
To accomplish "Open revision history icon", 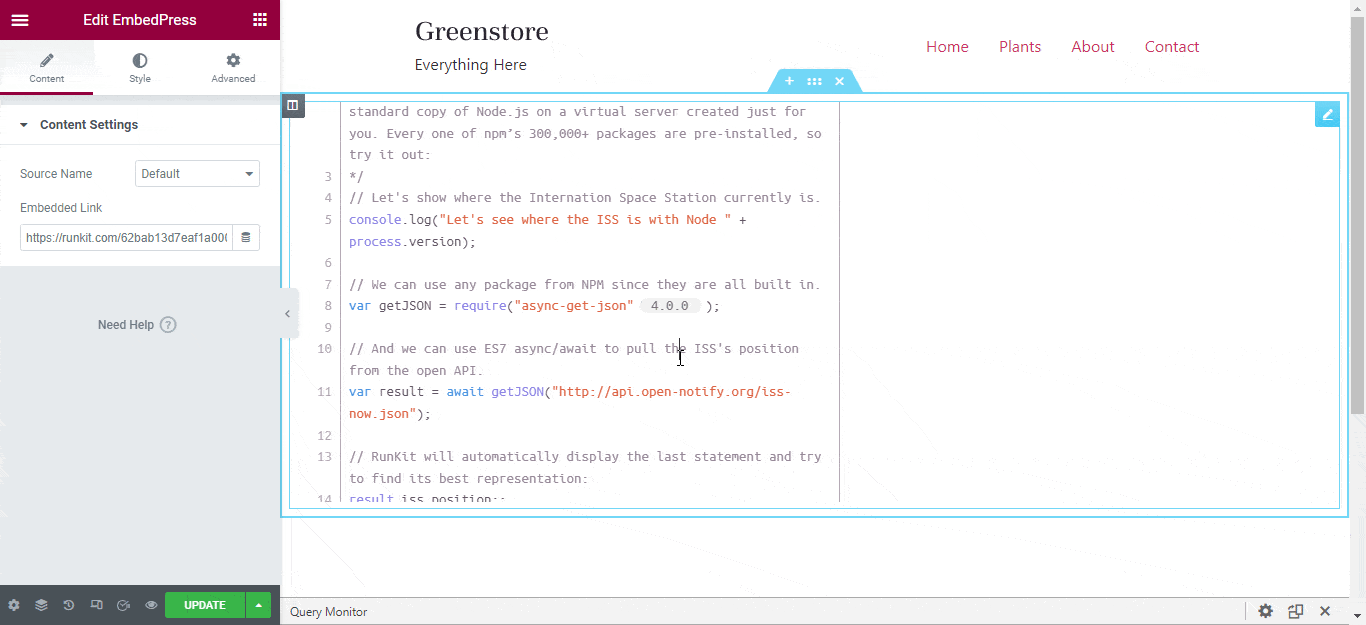I will click(68, 605).
